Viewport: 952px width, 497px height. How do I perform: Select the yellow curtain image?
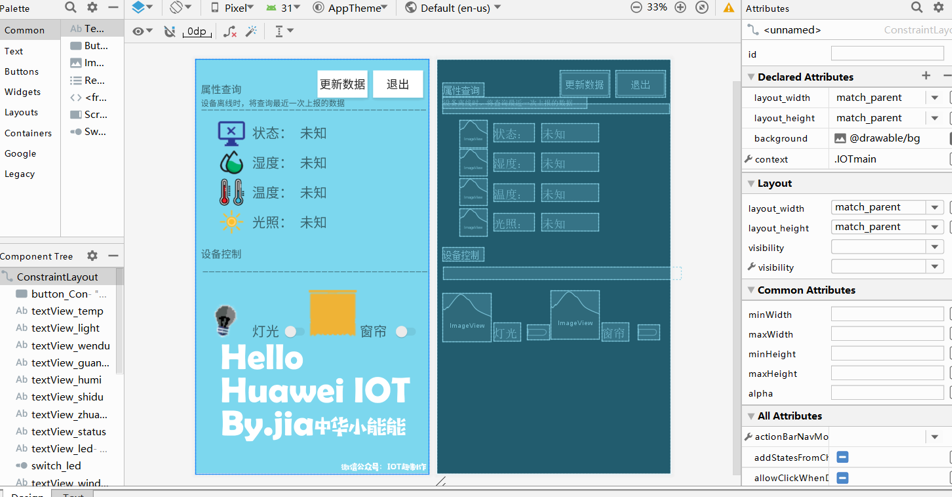332,312
